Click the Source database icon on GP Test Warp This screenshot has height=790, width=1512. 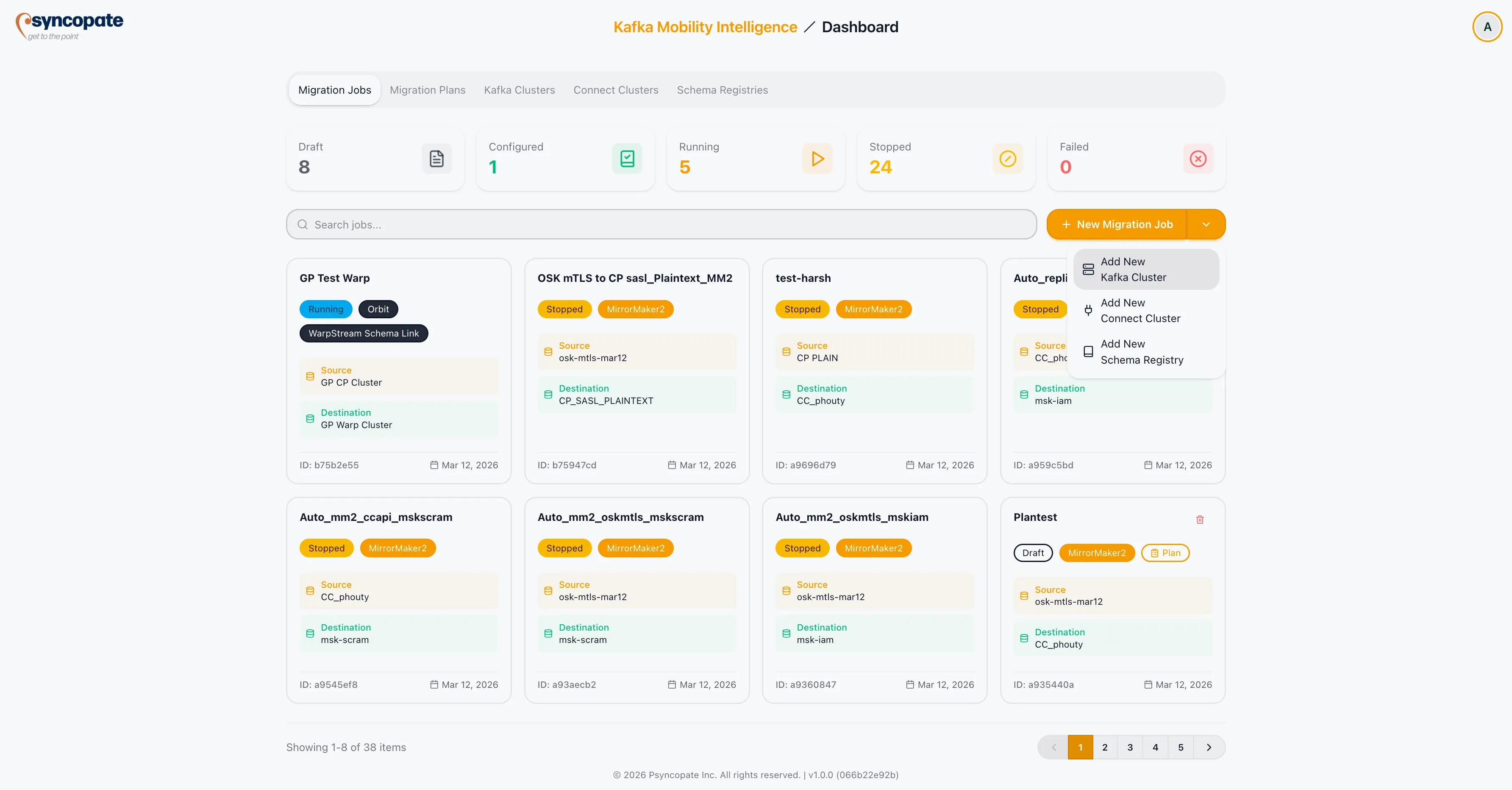(x=310, y=377)
